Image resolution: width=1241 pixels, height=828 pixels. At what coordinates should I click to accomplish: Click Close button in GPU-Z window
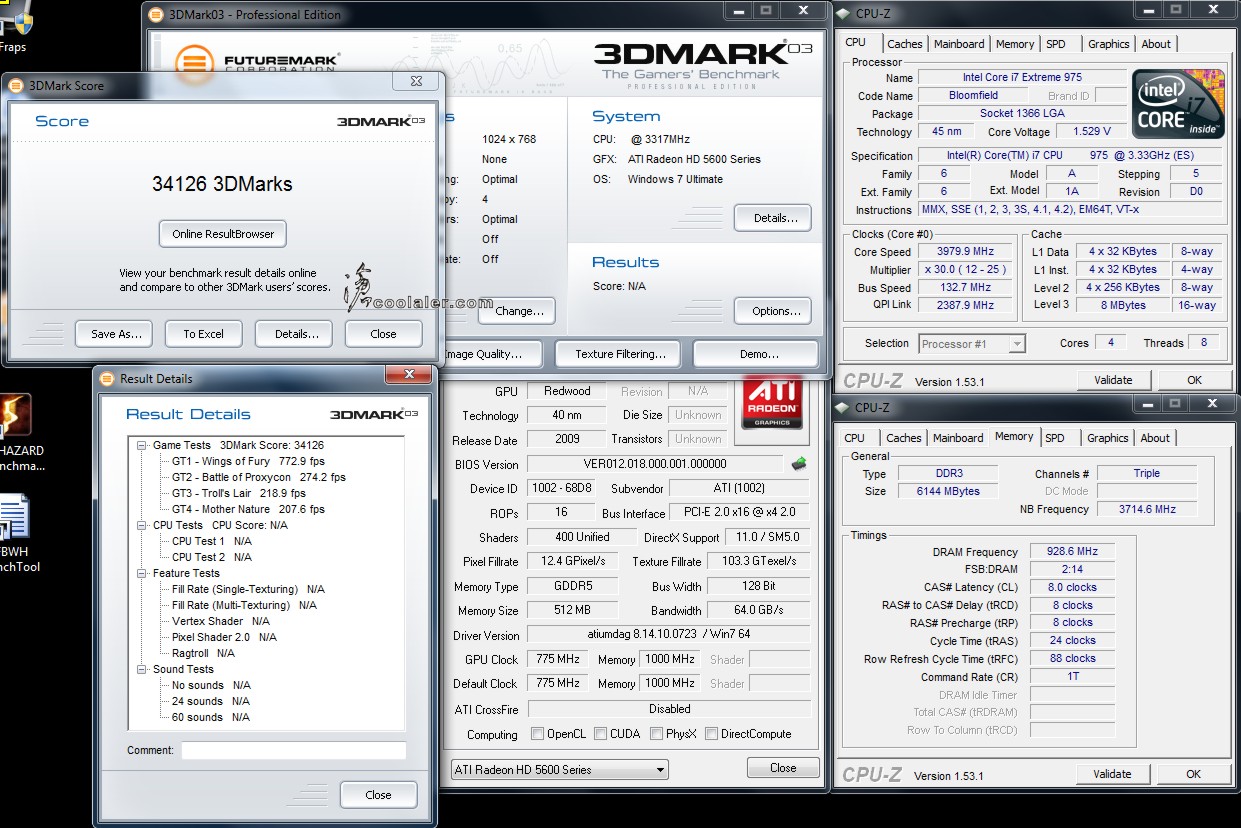tap(783, 768)
